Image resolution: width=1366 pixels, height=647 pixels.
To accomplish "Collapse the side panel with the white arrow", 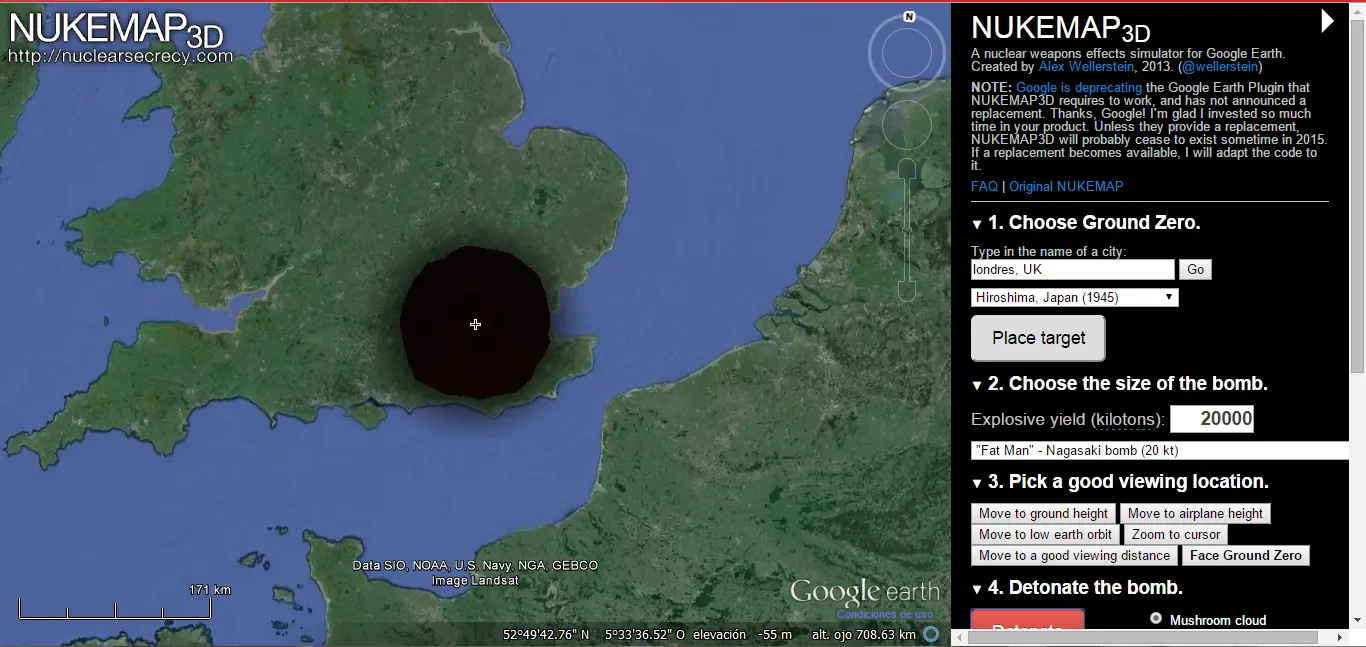I will click(x=1327, y=21).
